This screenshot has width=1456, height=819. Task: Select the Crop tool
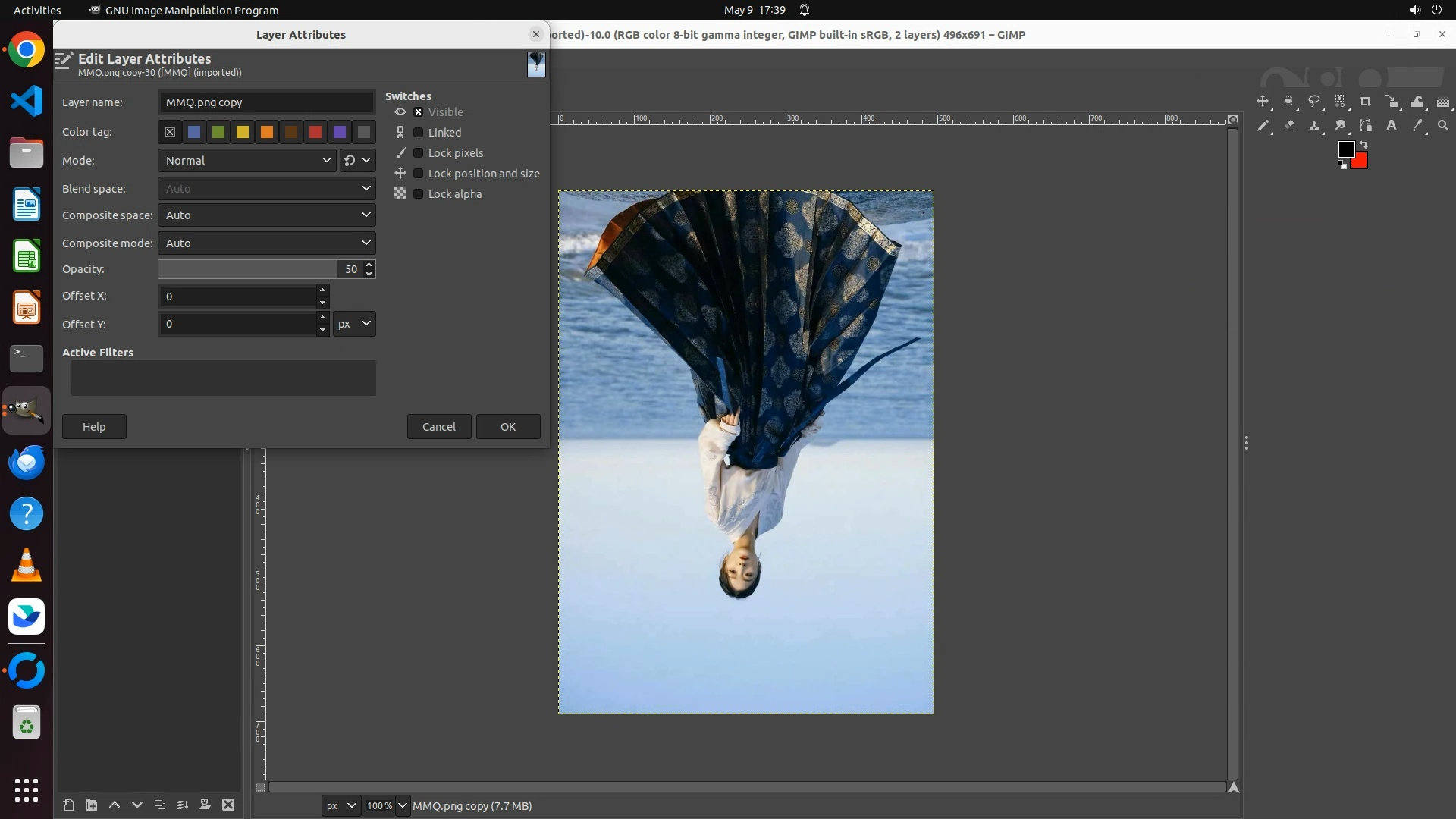pos(1366,102)
